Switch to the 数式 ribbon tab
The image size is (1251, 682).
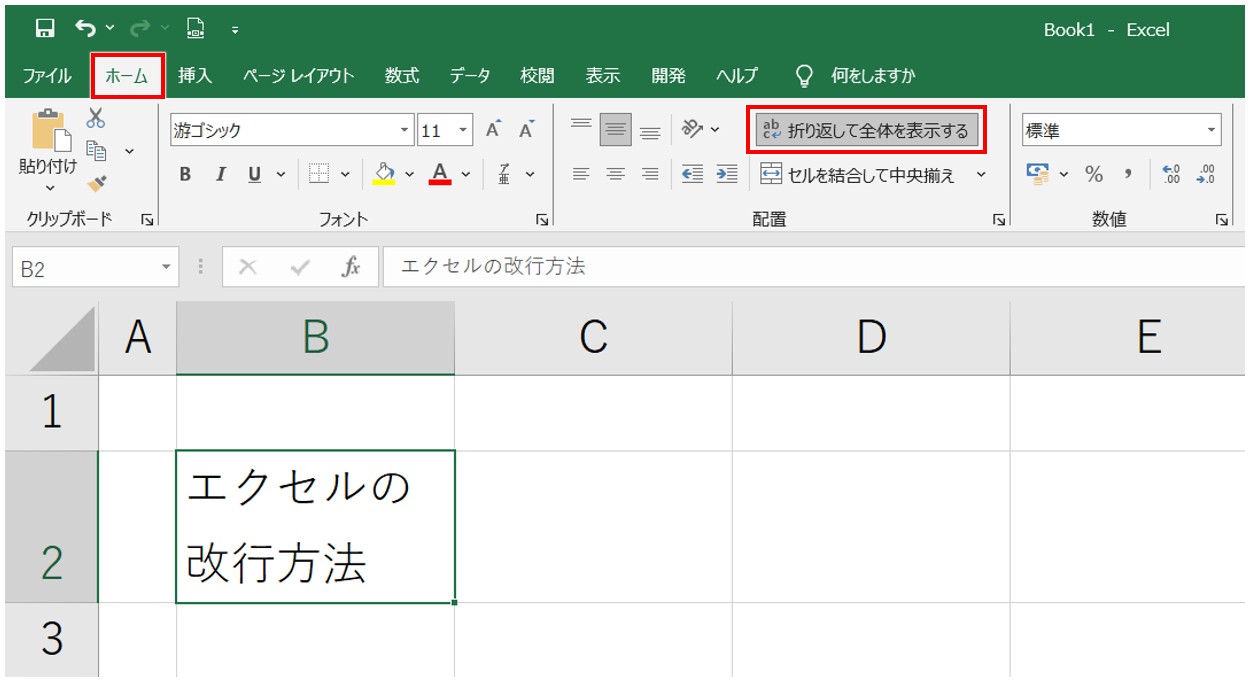point(402,76)
